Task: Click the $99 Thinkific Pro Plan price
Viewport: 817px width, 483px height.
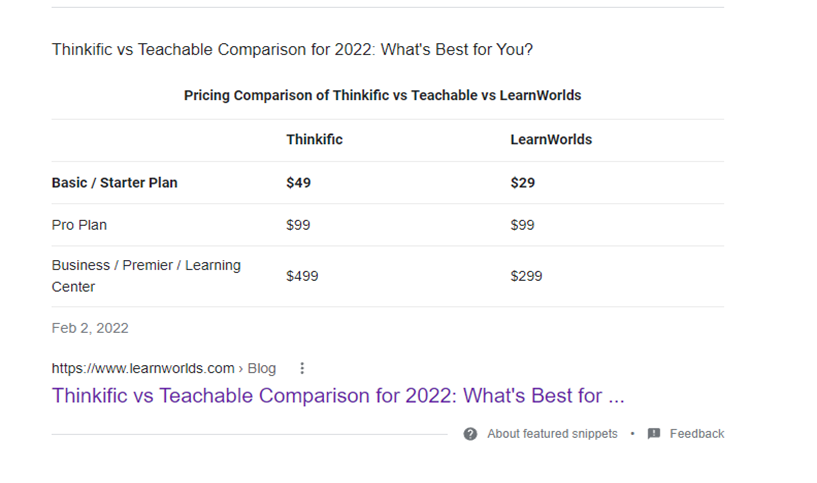Action: coord(298,225)
